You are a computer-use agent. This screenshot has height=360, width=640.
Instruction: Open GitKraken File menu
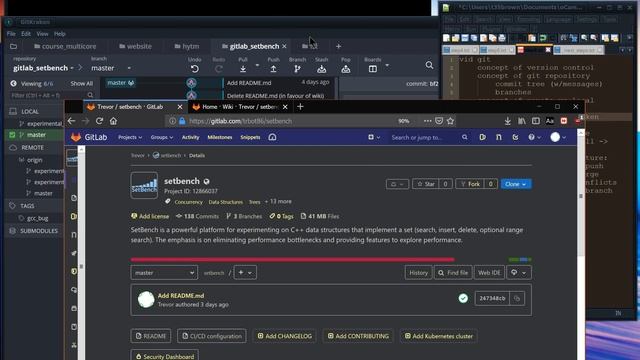tap(11, 33)
